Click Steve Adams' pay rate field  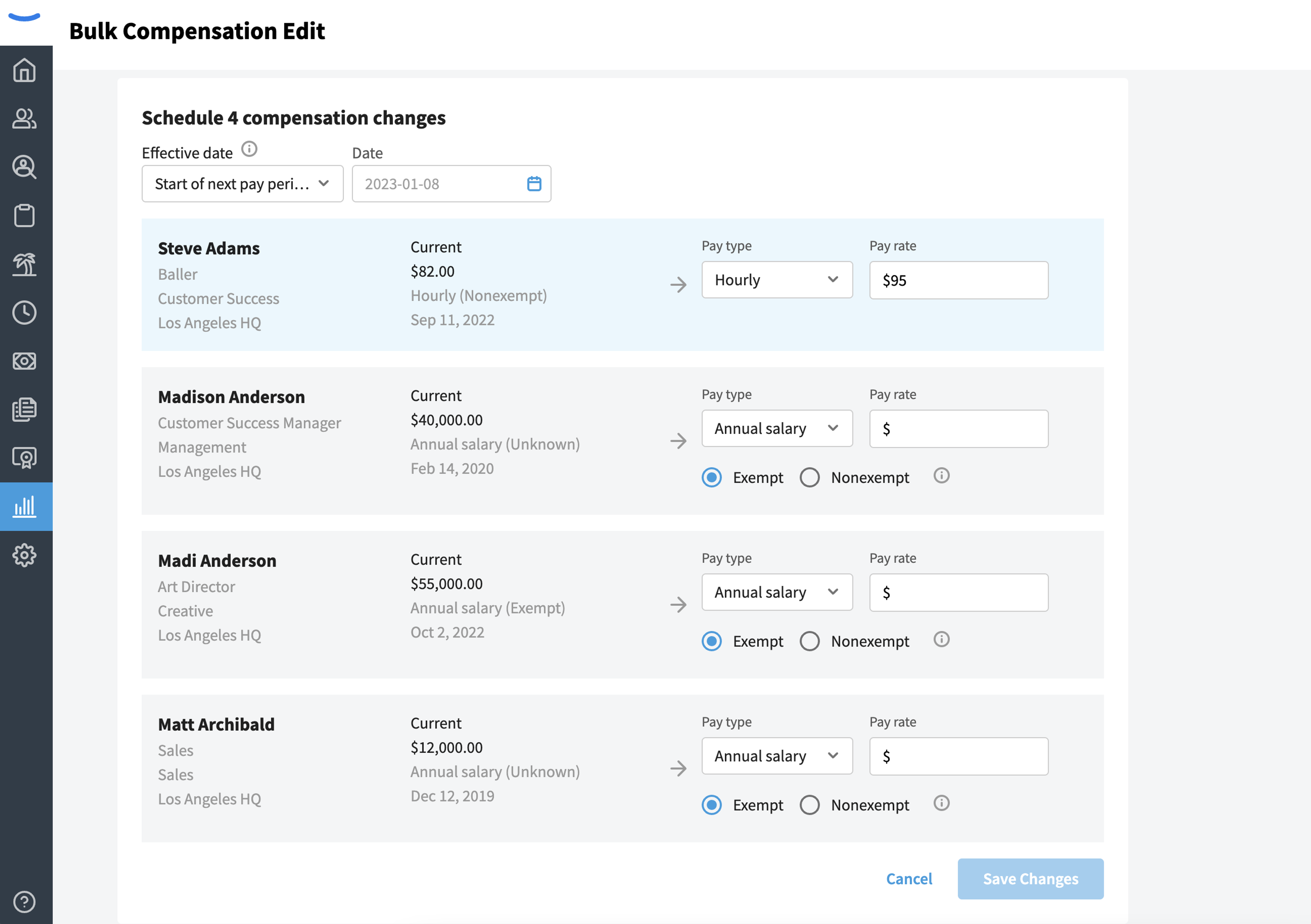pos(959,280)
